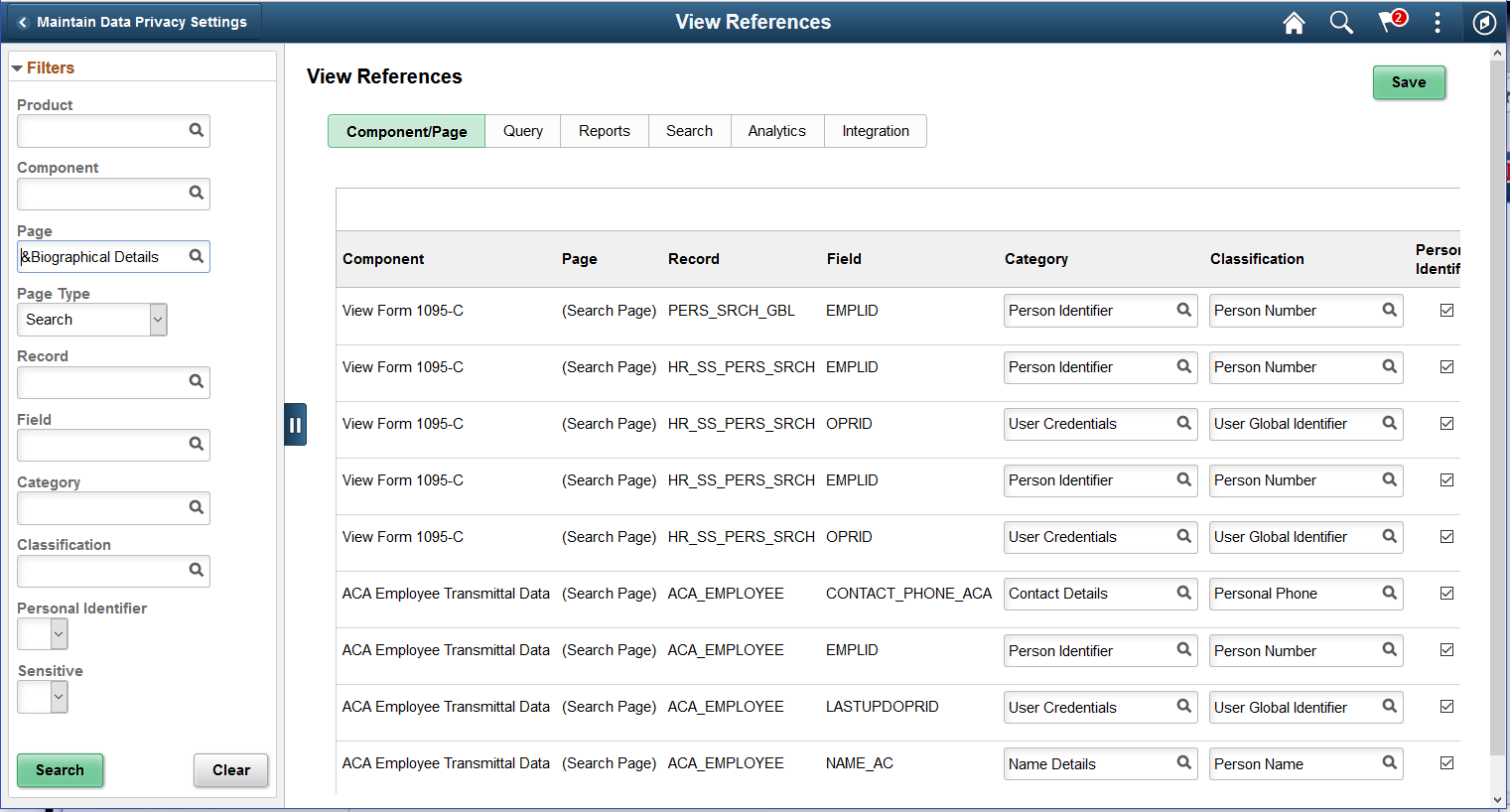This screenshot has height=812, width=1510.
Task: Open the NavBar compass icon
Action: (x=1484, y=22)
